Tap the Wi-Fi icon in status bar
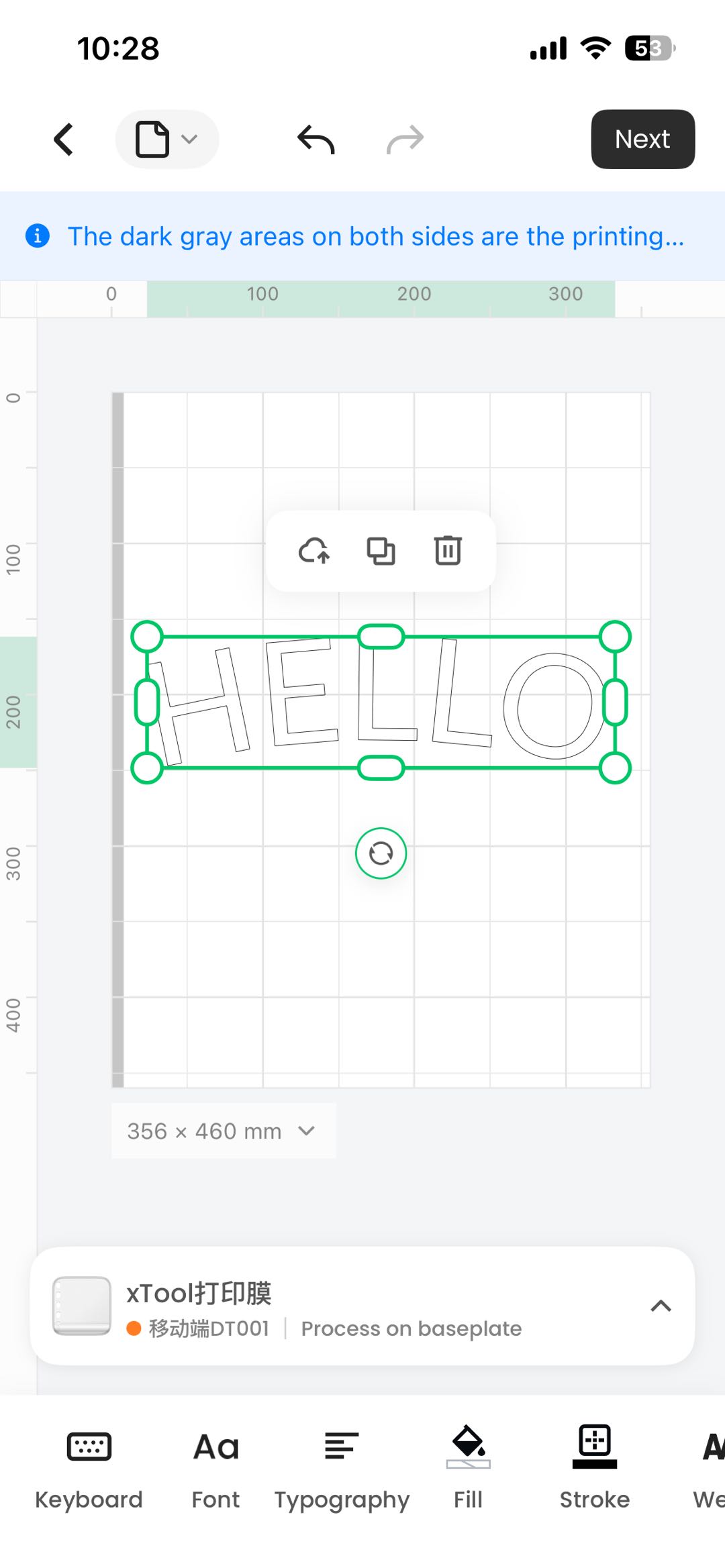The height and width of the screenshot is (1568, 725). coord(595,48)
